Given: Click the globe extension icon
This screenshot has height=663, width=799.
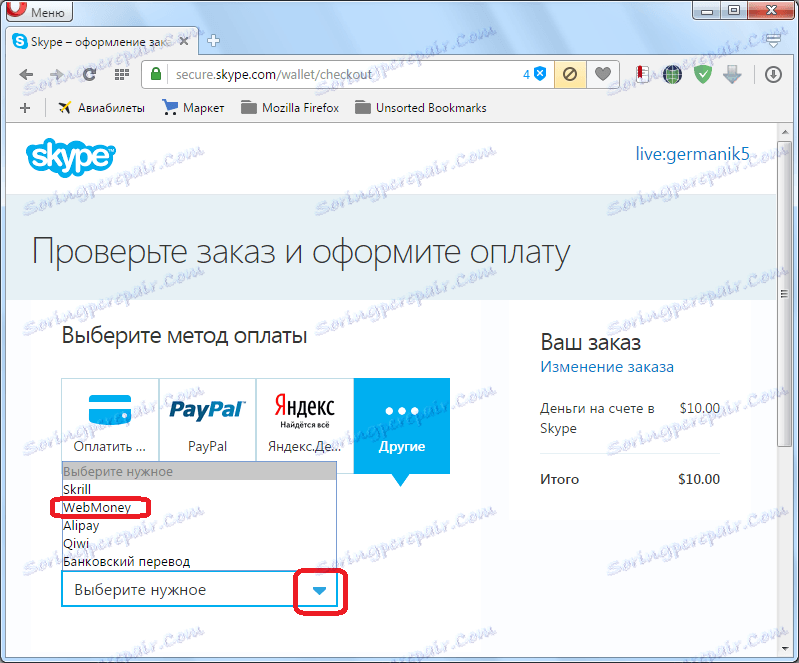Looking at the screenshot, I should pyautogui.click(x=673, y=75).
